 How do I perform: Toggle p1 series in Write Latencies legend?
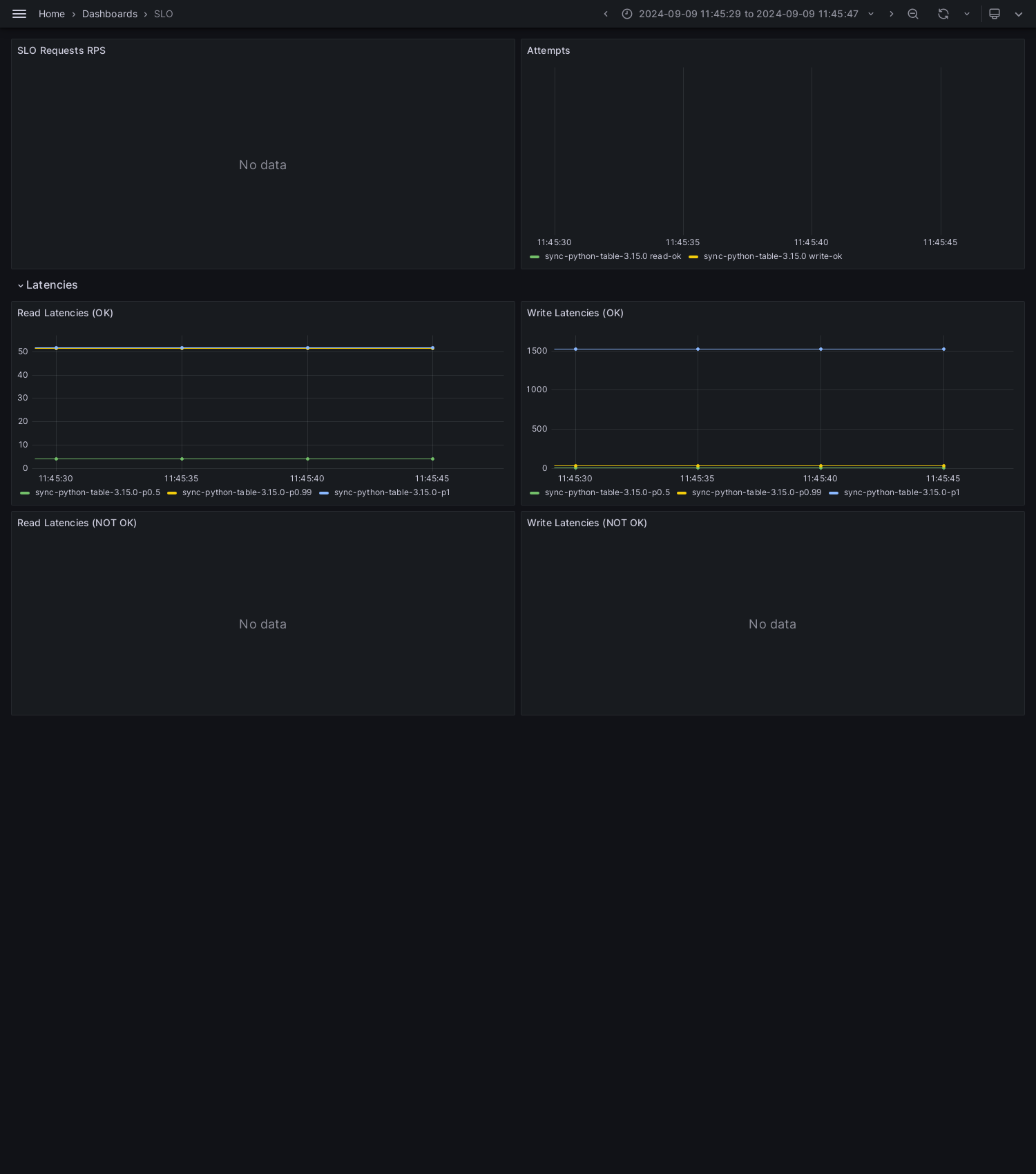point(901,492)
